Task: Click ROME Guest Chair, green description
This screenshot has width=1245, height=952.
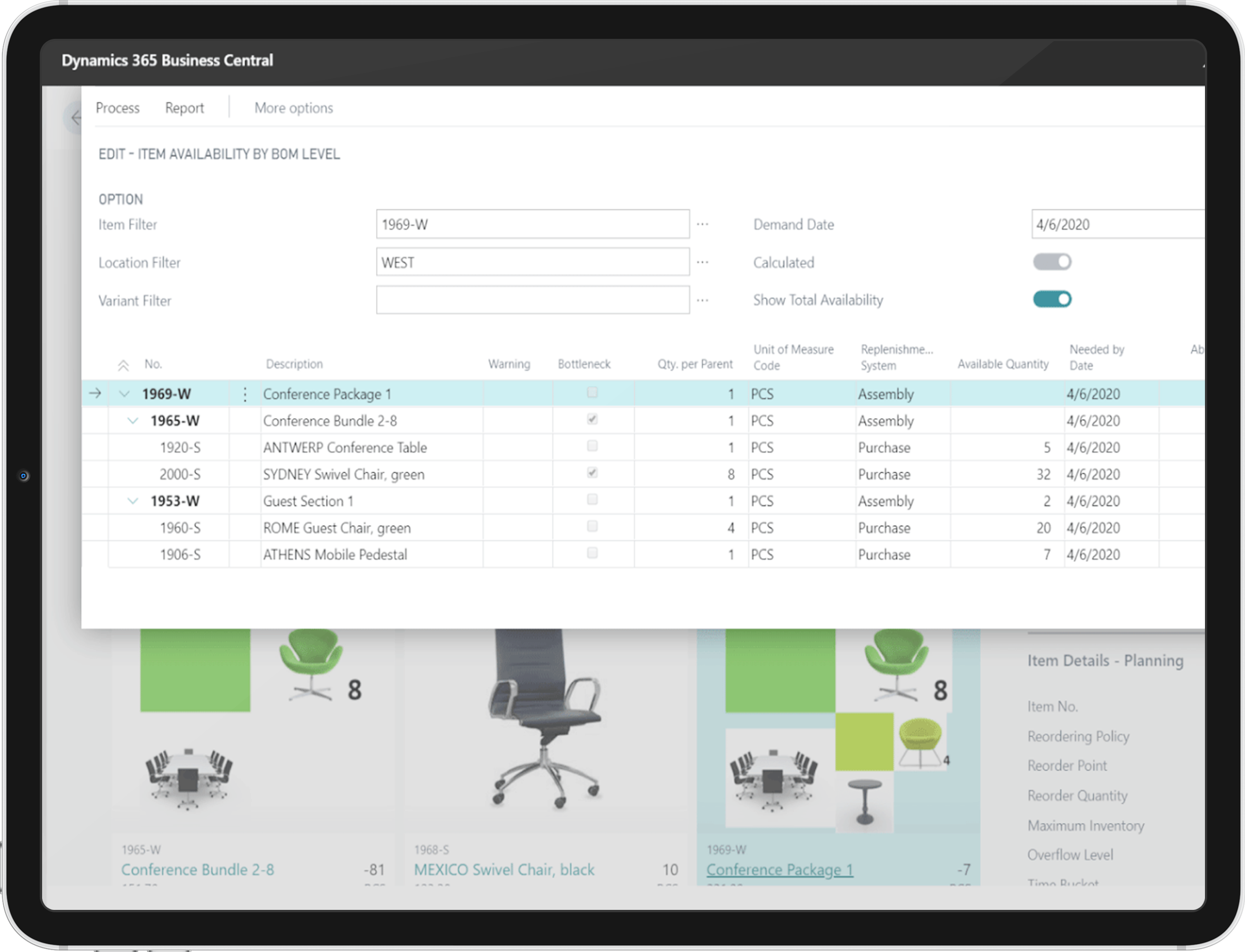Action: [336, 528]
